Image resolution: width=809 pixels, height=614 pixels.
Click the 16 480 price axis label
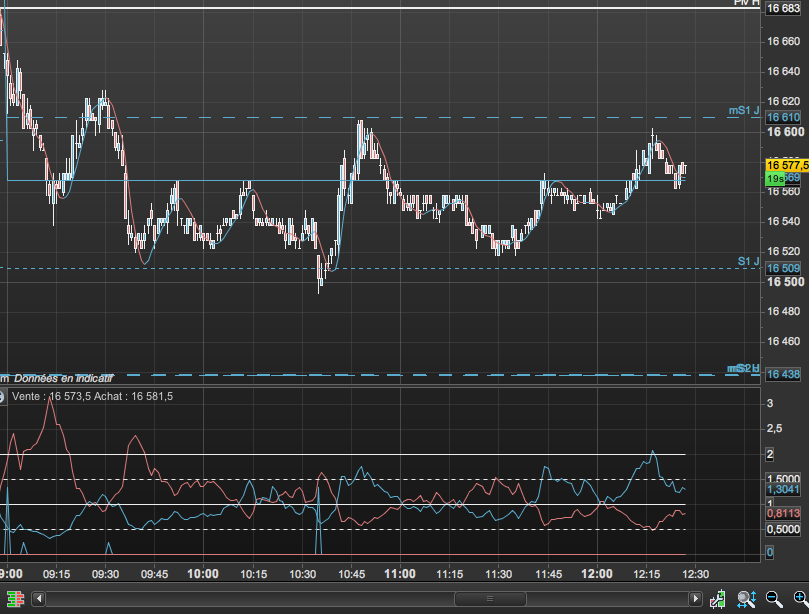pyautogui.click(x=783, y=311)
